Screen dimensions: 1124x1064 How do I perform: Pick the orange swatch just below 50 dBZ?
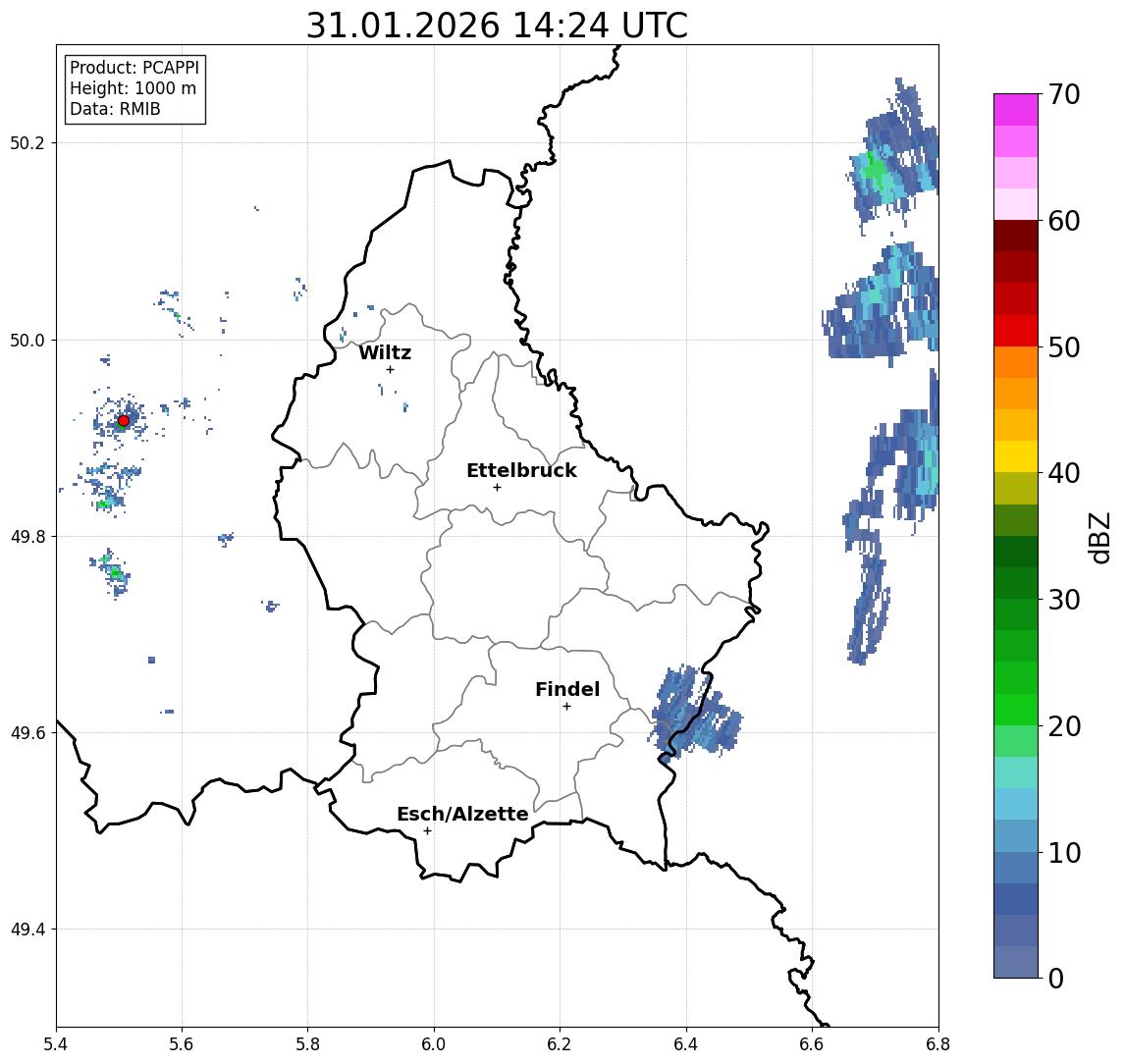click(1016, 362)
